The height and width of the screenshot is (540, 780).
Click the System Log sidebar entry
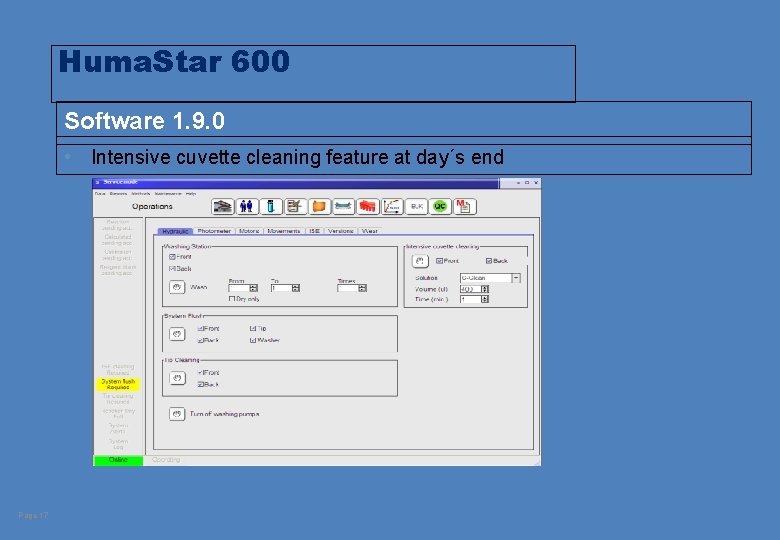click(118, 444)
